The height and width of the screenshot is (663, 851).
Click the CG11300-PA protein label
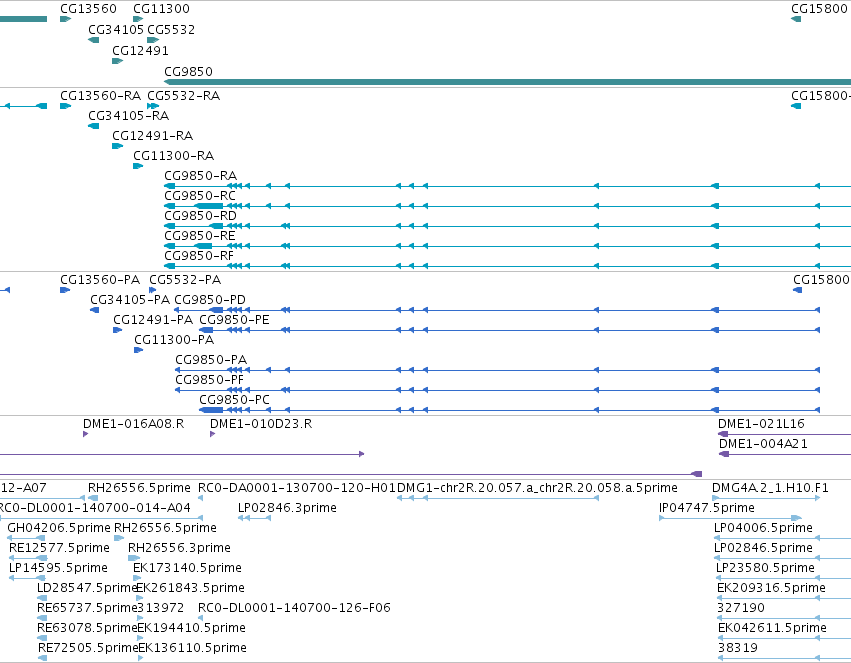pyautogui.click(x=174, y=340)
